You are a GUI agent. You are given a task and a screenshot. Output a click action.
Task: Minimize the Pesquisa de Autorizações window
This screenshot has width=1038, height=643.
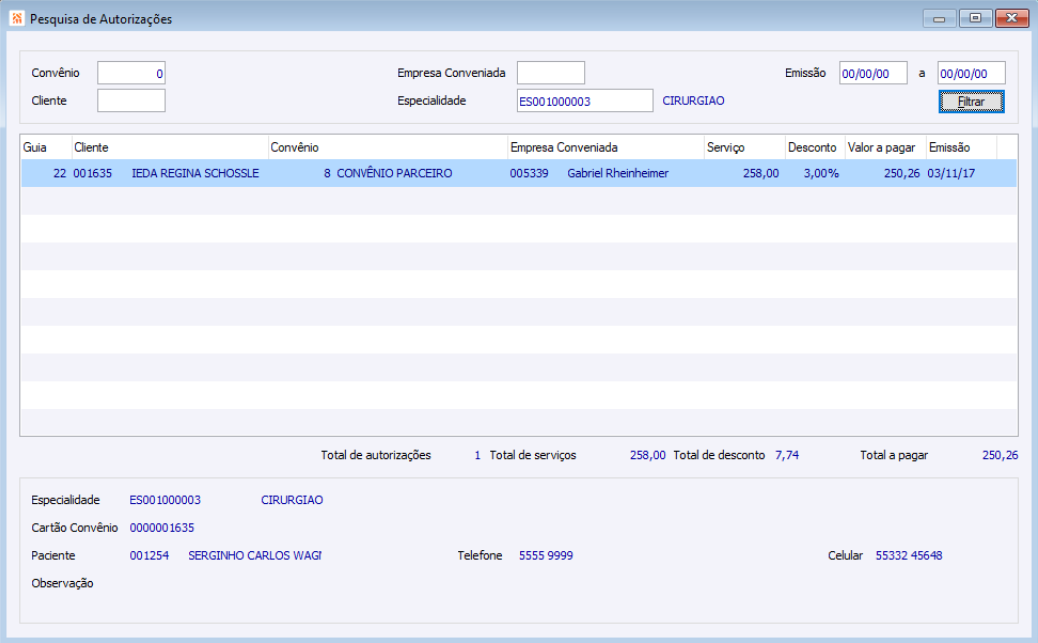tap(939, 19)
